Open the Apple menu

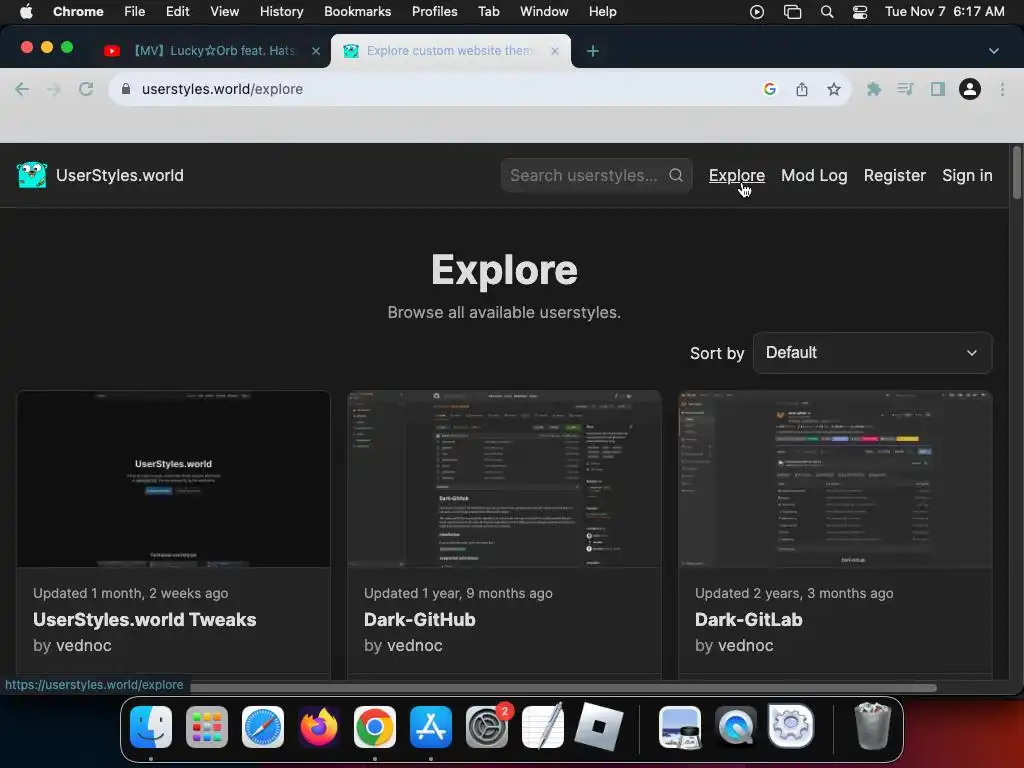click(26, 12)
